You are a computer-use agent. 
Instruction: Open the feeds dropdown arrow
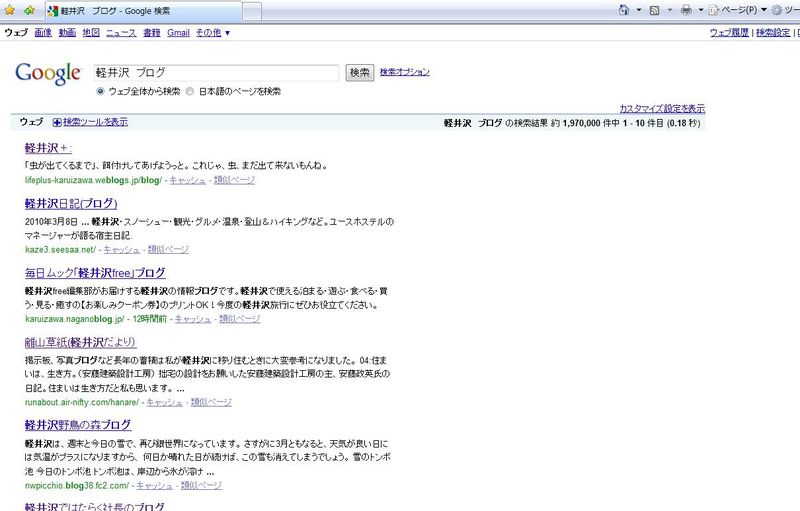coord(670,10)
